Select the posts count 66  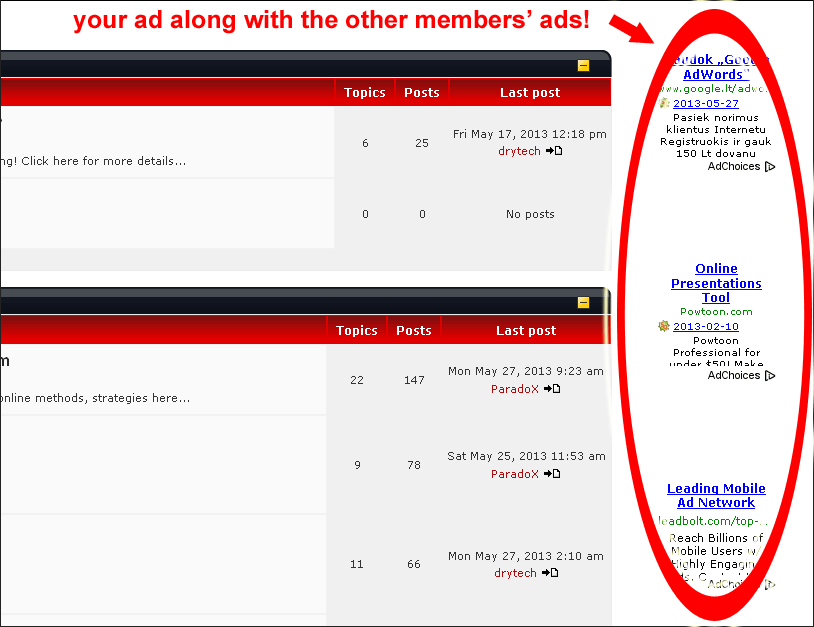[414, 564]
